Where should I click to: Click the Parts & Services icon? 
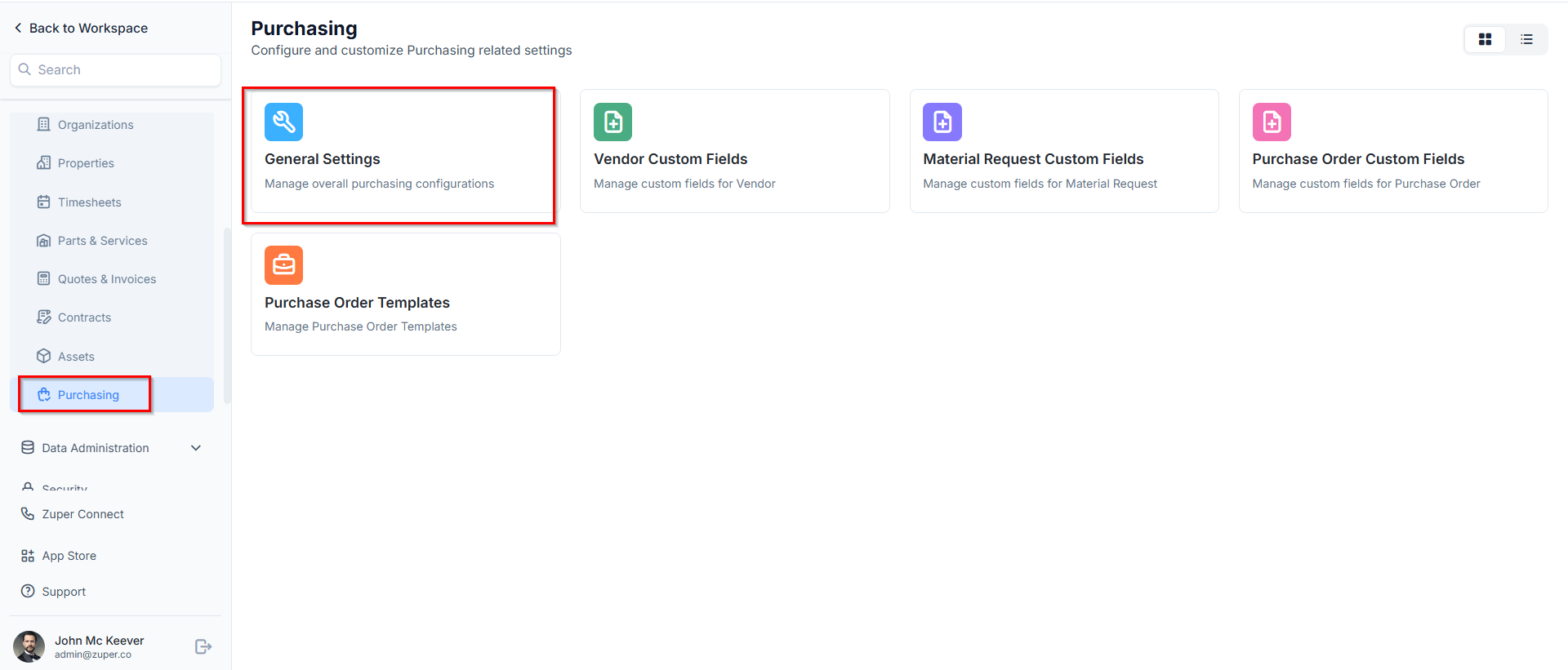[44, 241]
